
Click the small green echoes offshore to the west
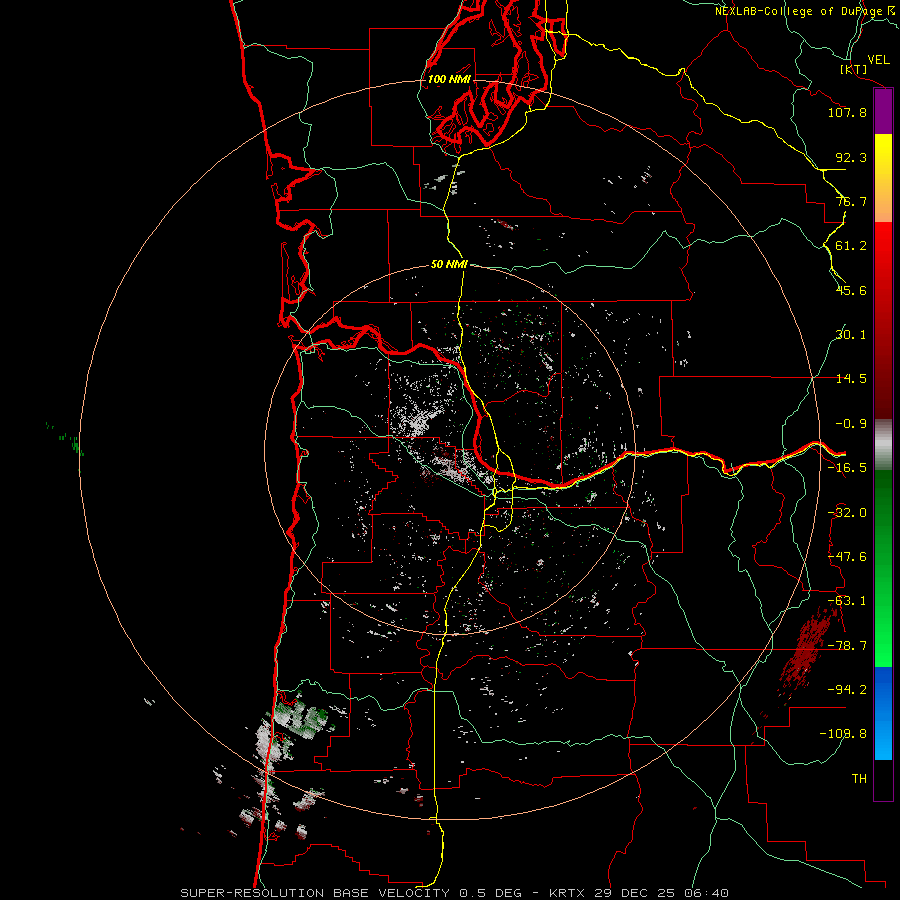(x=65, y=439)
